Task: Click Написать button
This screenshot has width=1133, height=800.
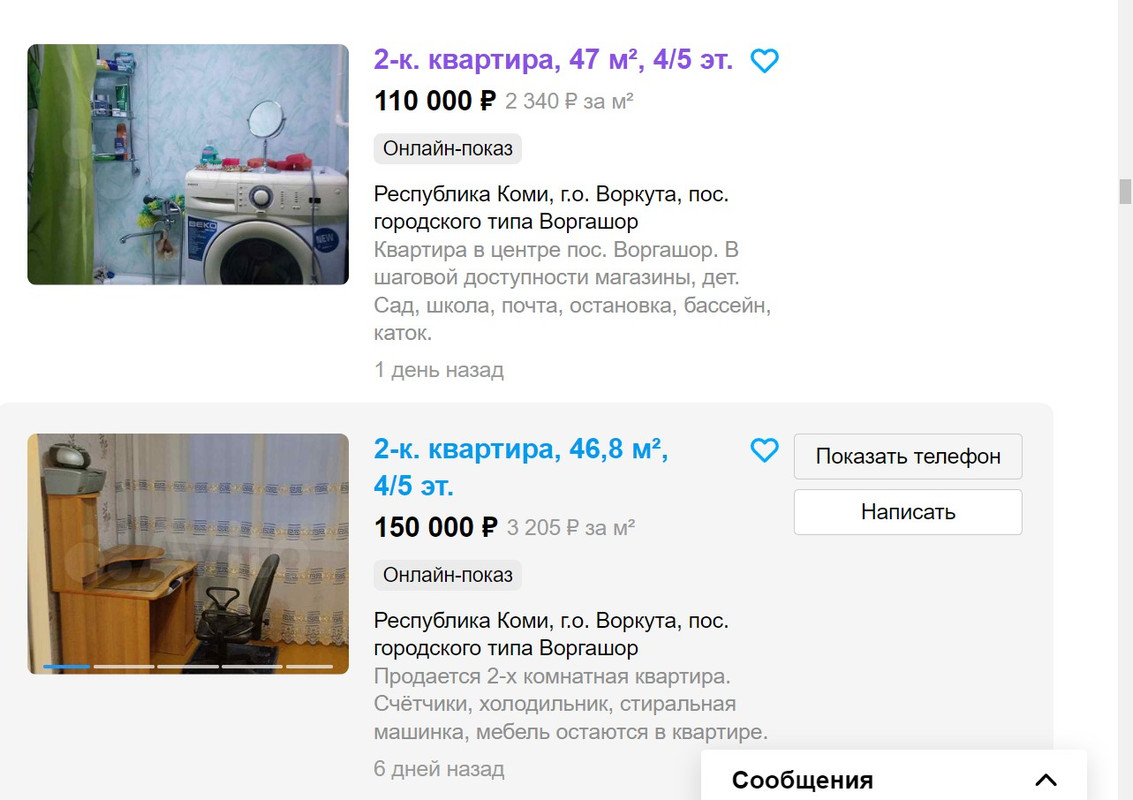Action: click(908, 512)
